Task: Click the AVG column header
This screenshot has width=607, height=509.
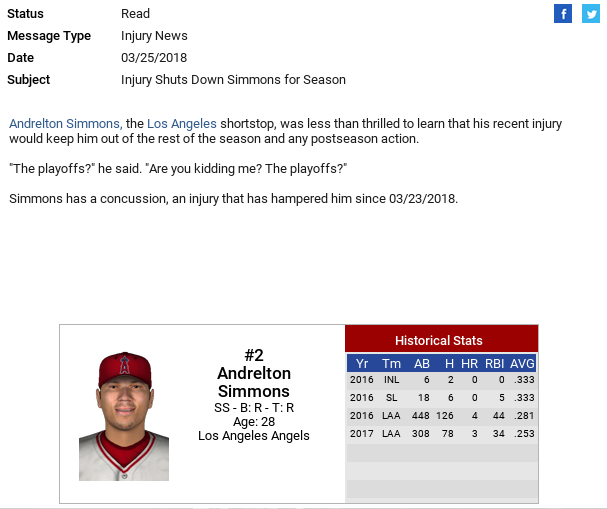Action: pos(522,363)
